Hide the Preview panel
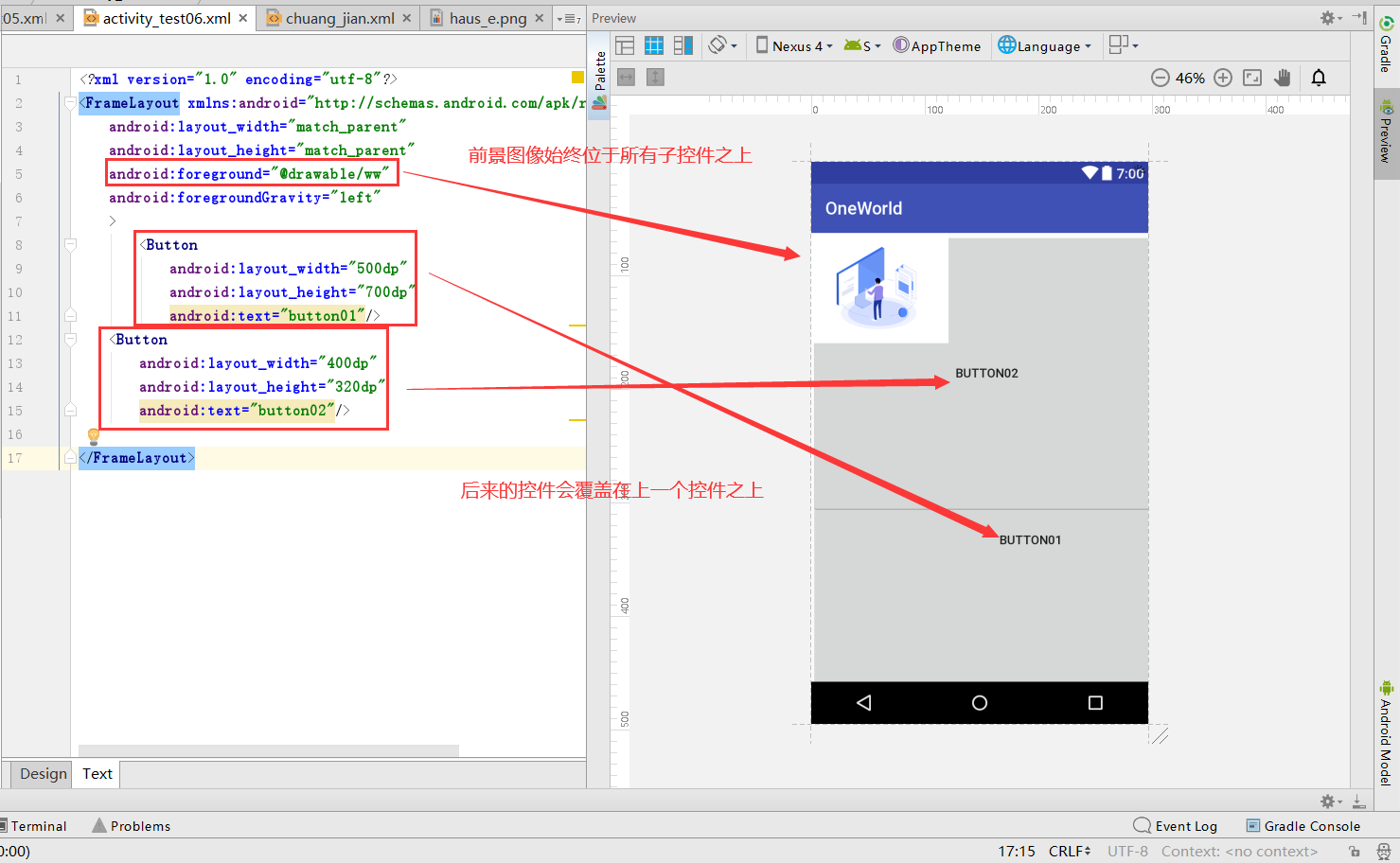This screenshot has height=863, width=1400. click(x=1360, y=18)
